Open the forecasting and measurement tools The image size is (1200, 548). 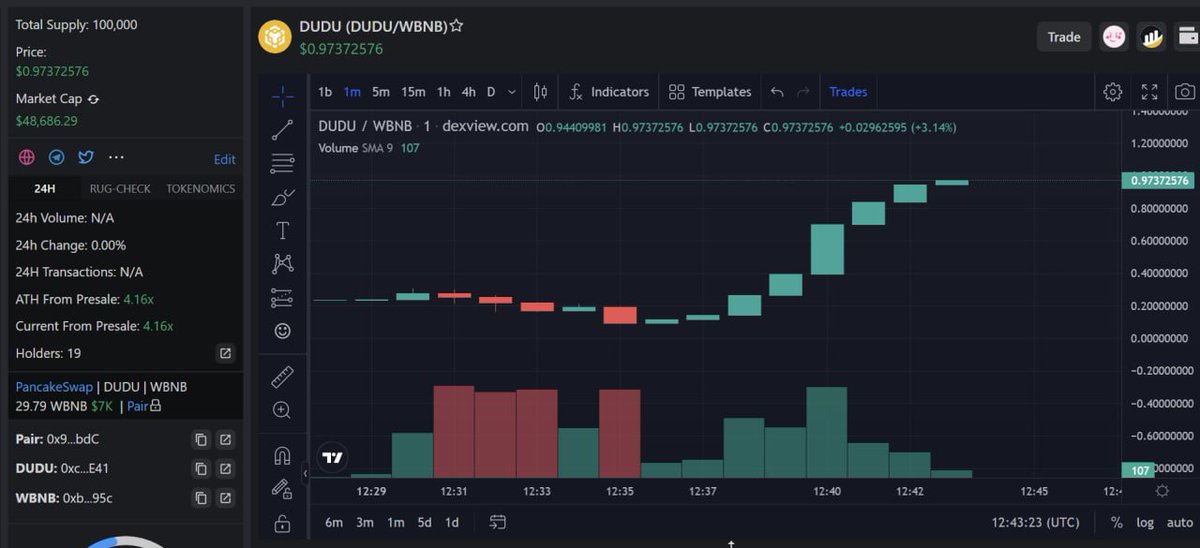[x=283, y=297]
